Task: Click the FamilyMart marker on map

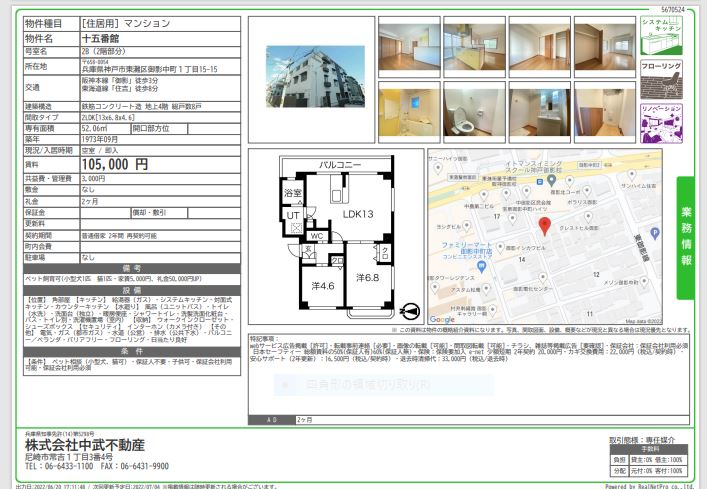Action: click(481, 266)
